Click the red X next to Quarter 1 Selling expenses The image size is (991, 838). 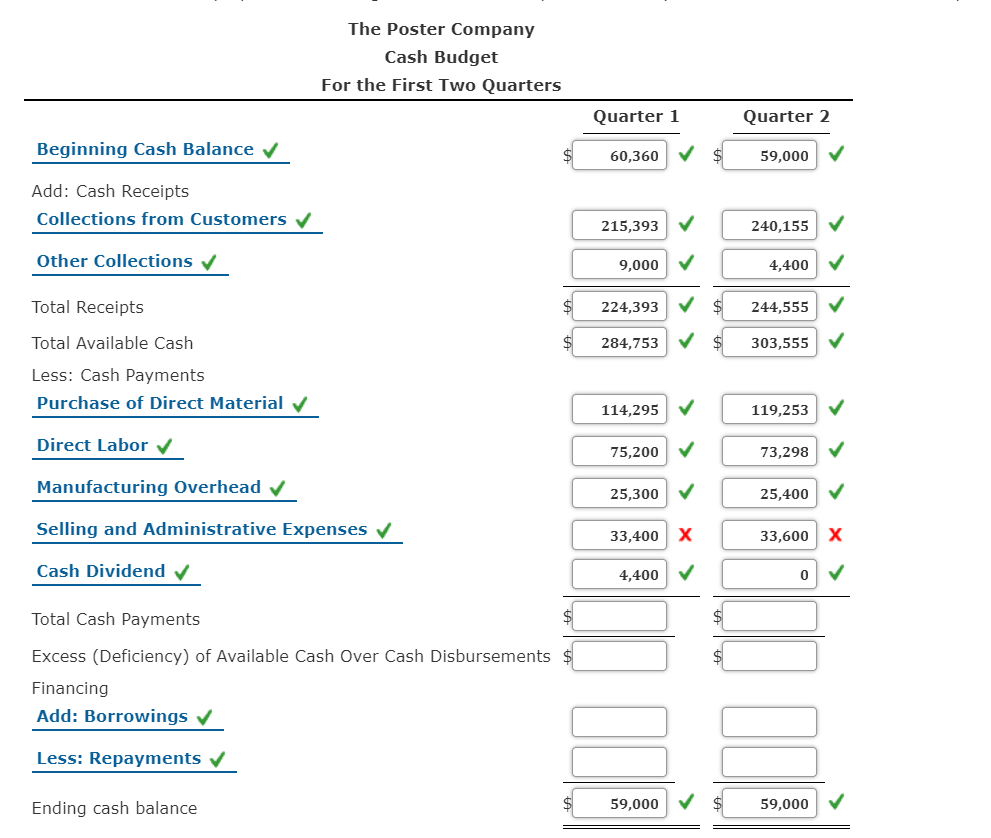click(x=686, y=535)
